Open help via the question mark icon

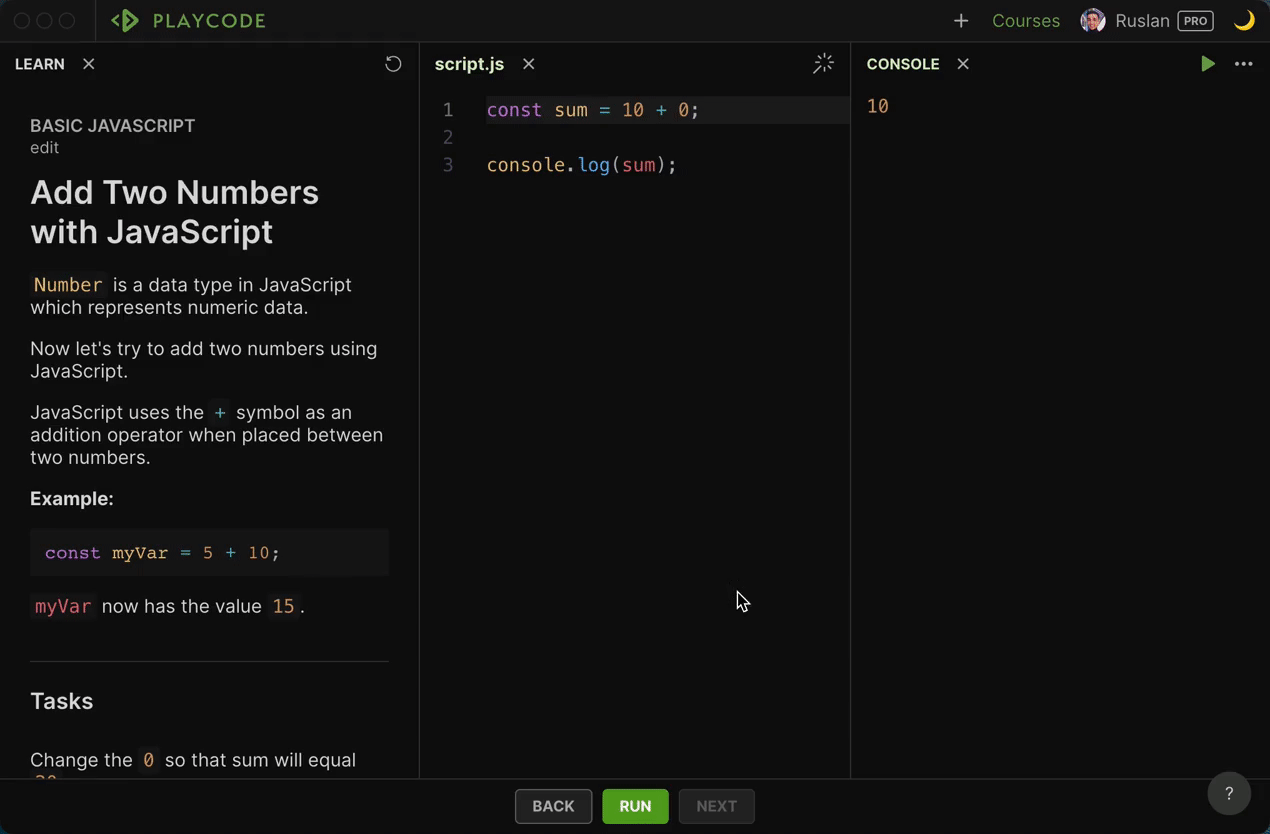1228,793
